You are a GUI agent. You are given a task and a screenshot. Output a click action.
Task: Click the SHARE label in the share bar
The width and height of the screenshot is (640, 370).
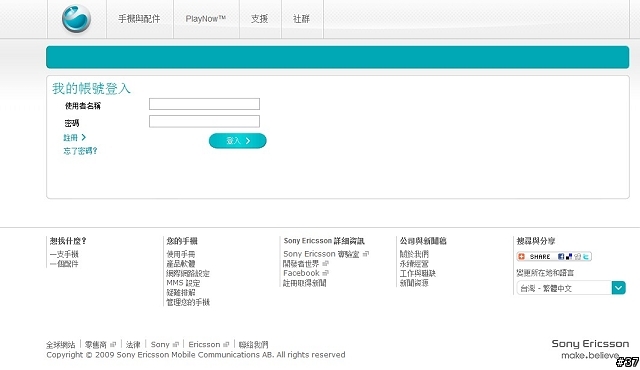pyautogui.click(x=540, y=257)
